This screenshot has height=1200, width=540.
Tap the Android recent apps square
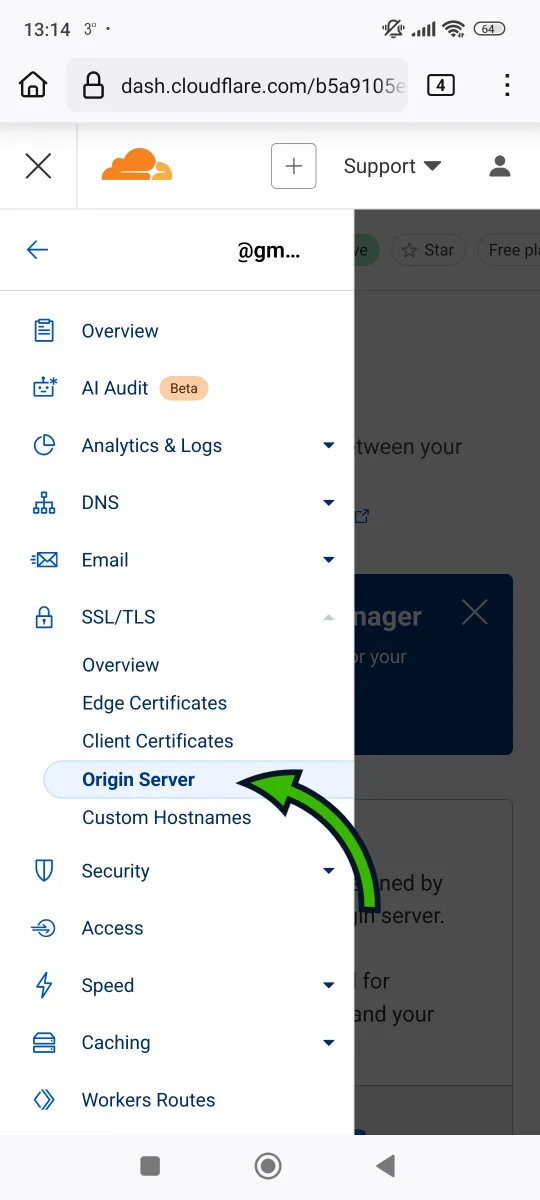pyautogui.click(x=150, y=1165)
